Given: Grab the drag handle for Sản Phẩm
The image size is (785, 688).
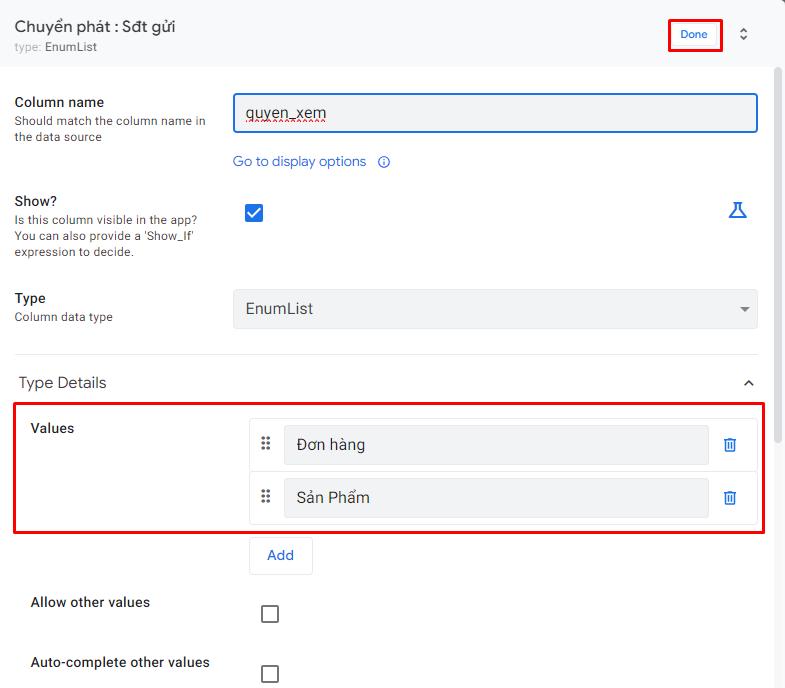Looking at the screenshot, I should click(x=266, y=496).
